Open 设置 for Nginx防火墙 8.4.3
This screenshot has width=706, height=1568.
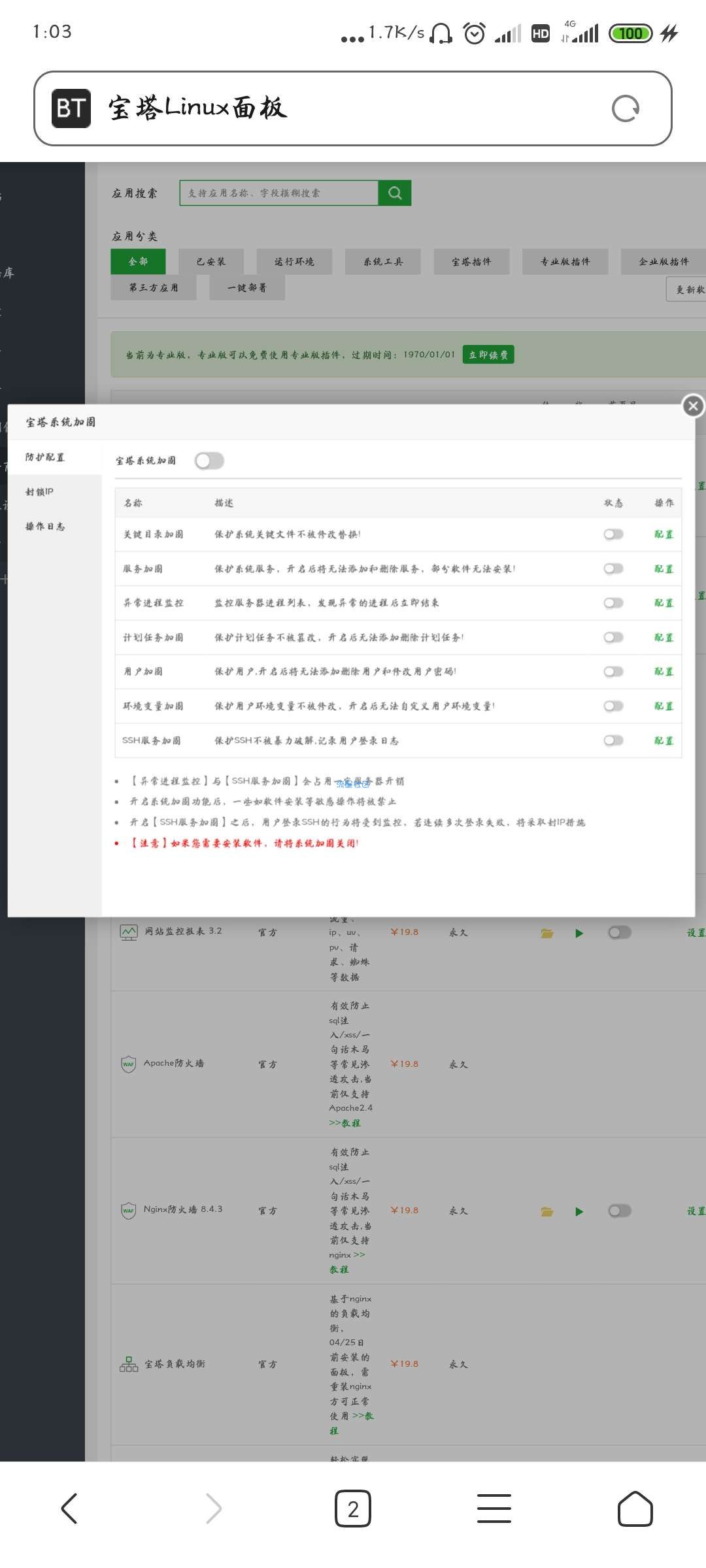[696, 1211]
